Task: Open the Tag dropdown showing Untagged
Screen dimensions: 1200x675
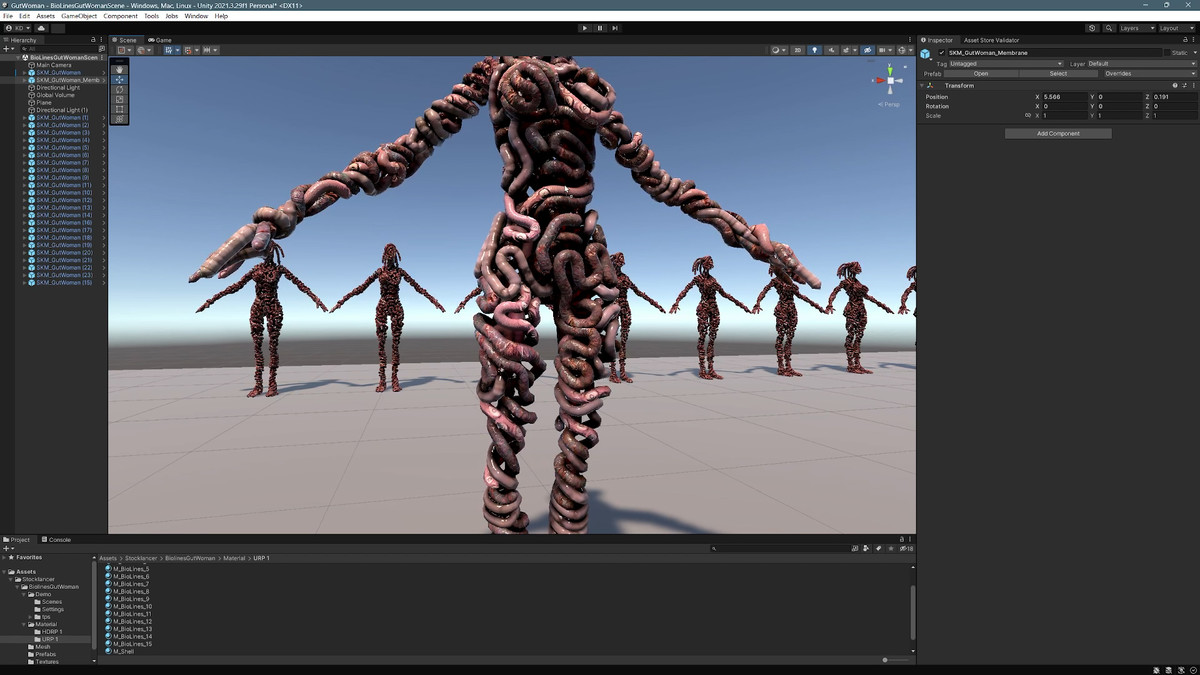Action: click(x=1006, y=64)
